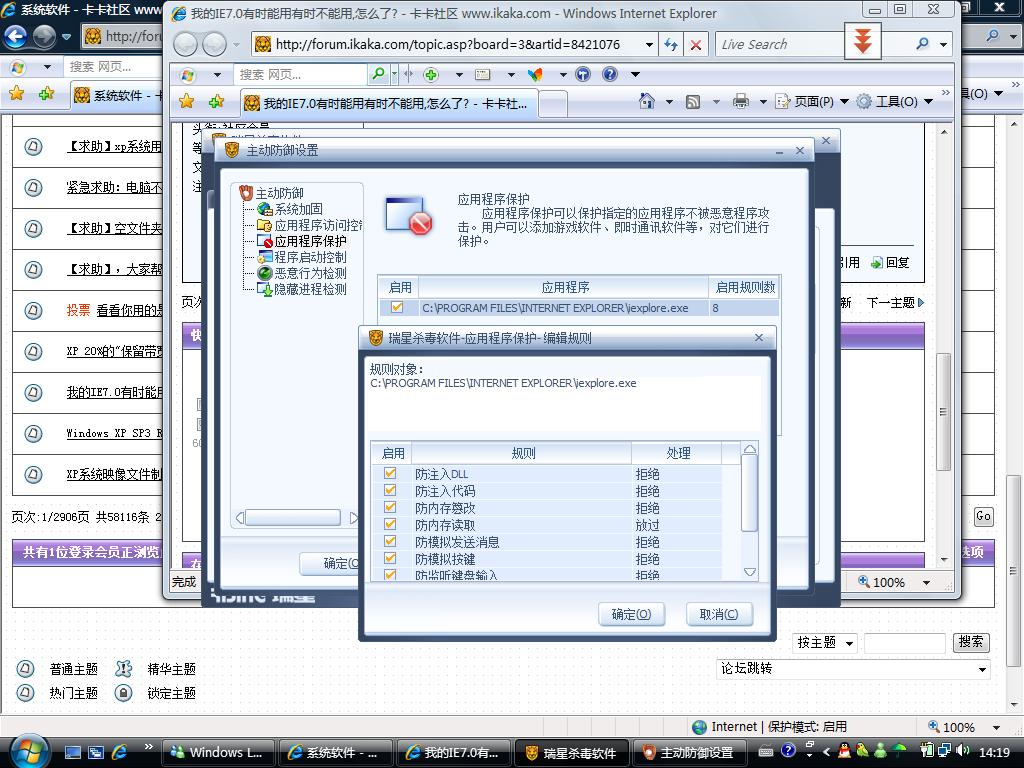Open the RSS feeds icon
1024x768 pixels.
tap(693, 101)
